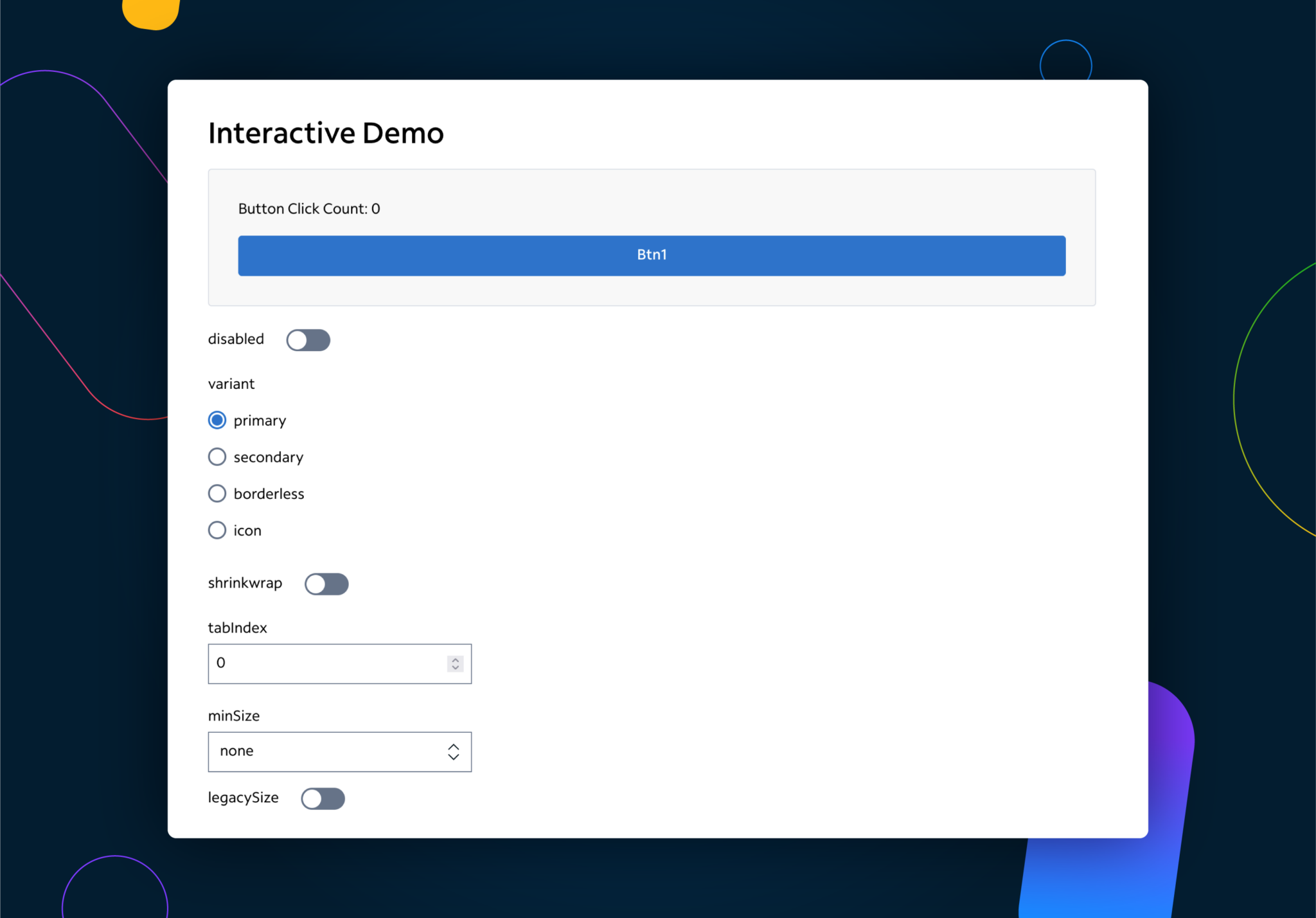Choose the borderless variant option
Viewport: 1316px width, 918px height.
tap(217, 494)
